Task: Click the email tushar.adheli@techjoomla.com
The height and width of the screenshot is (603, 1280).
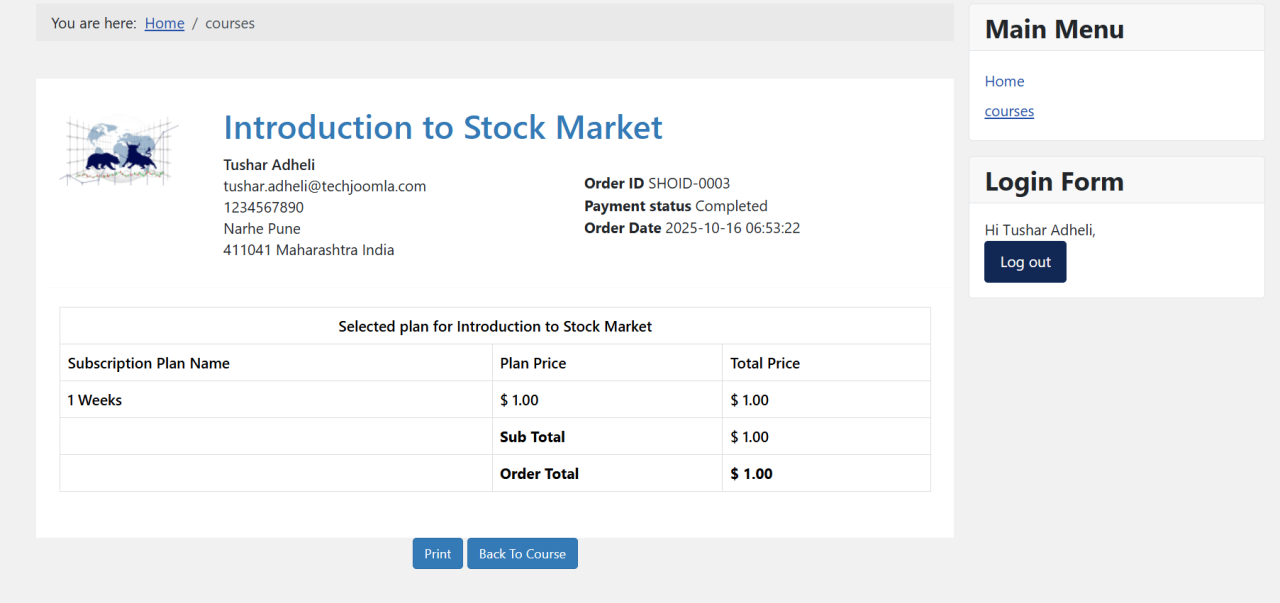Action: 325,186
